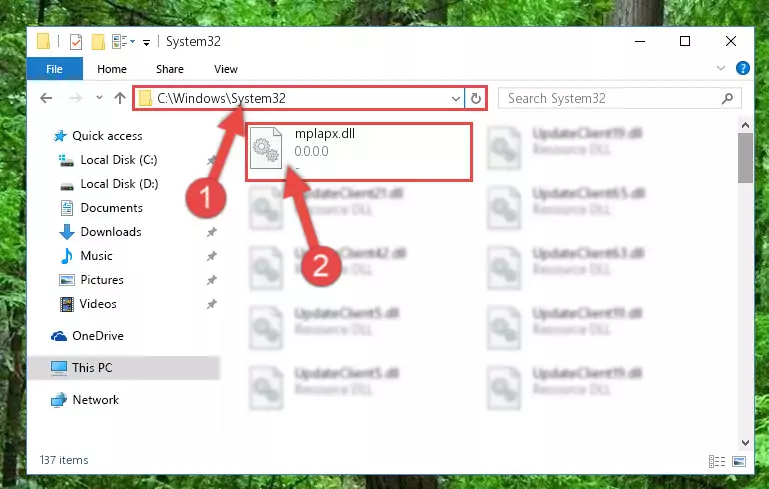
Task: Open Pictures in the navigation pane
Action: click(x=102, y=280)
